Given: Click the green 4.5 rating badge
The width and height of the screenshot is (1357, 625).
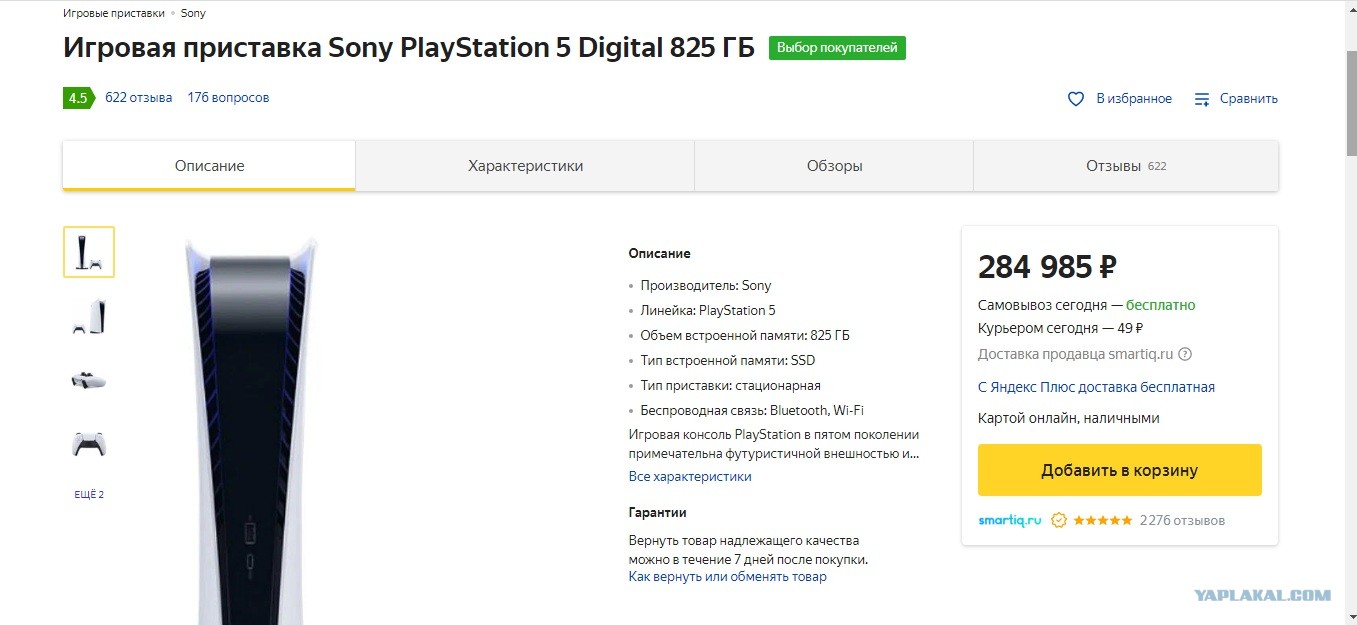Looking at the screenshot, I should (x=78, y=98).
